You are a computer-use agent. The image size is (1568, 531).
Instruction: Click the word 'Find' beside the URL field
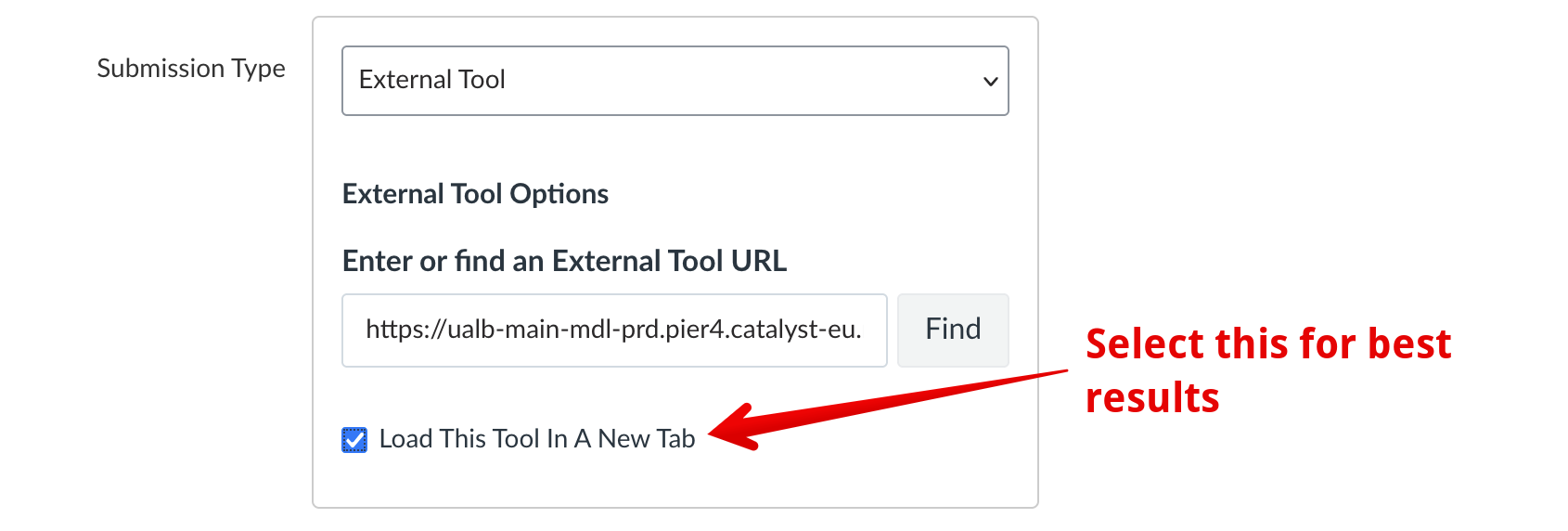pyautogui.click(x=953, y=330)
